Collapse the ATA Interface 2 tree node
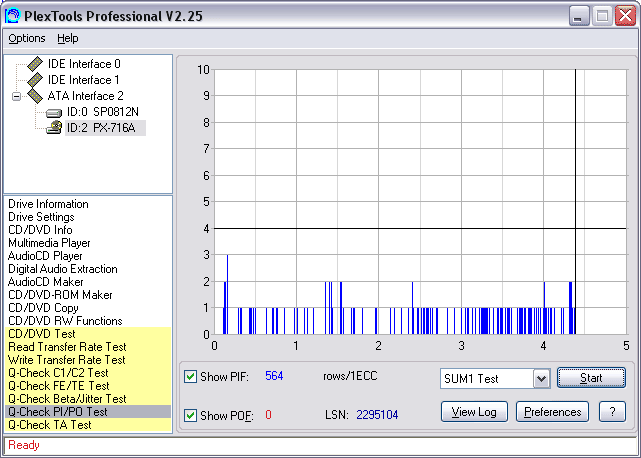Viewport: 641px width, 458px height. [16, 97]
